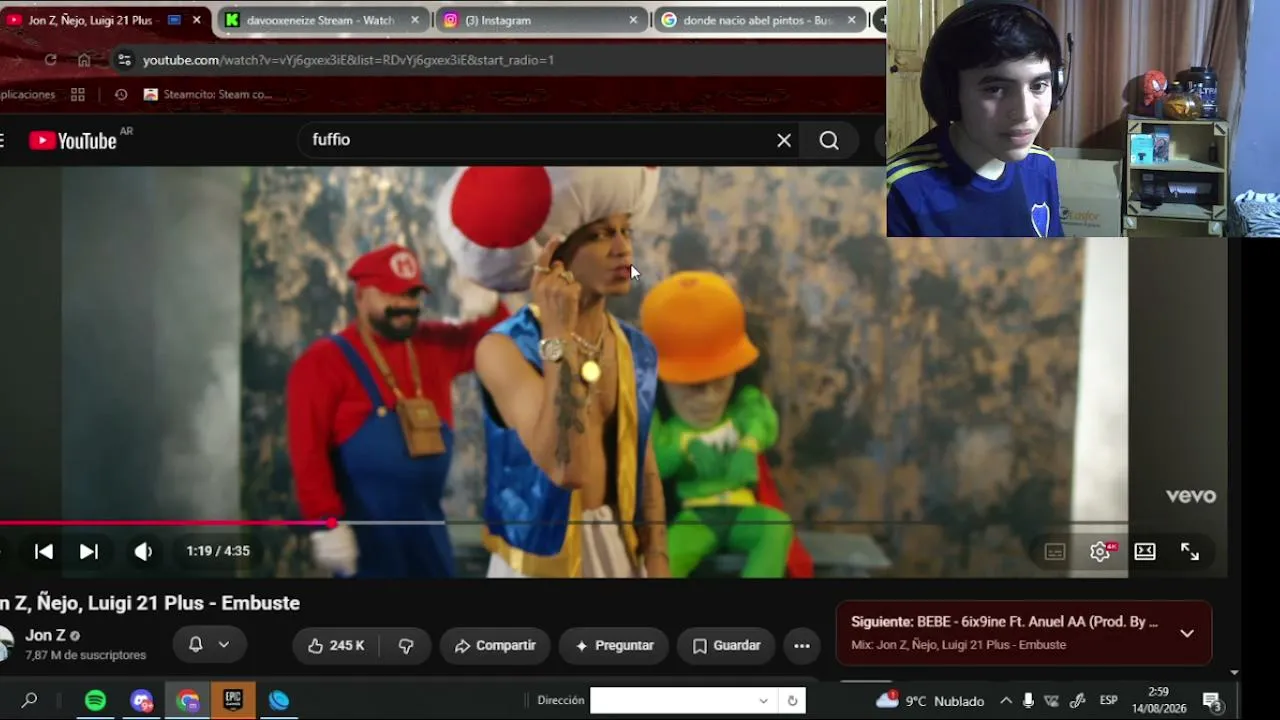Mute the video with the volume icon
Viewport: 1280px width, 720px height.
(143, 551)
